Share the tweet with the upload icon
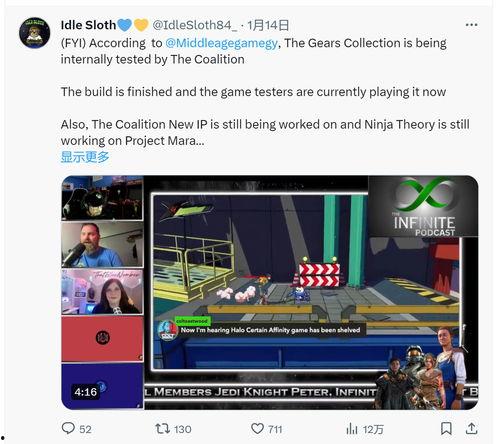The image size is (499, 444). click(x=471, y=428)
